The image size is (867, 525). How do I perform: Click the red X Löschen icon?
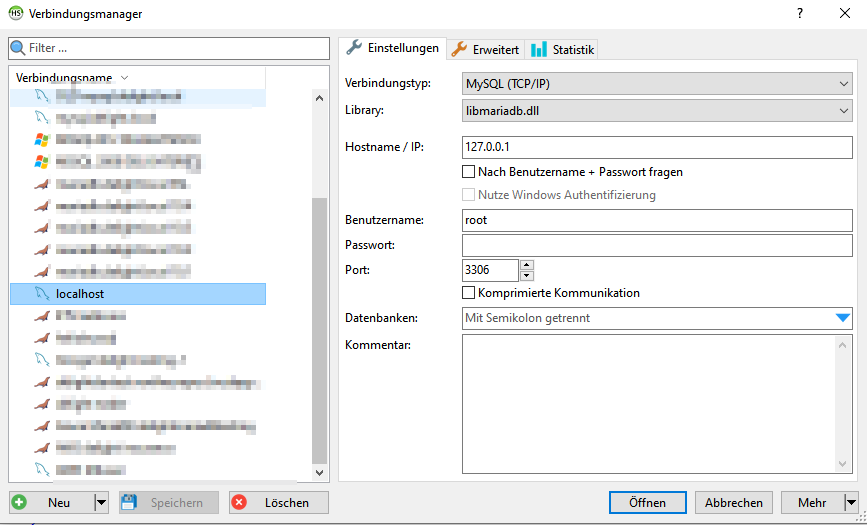pos(238,503)
